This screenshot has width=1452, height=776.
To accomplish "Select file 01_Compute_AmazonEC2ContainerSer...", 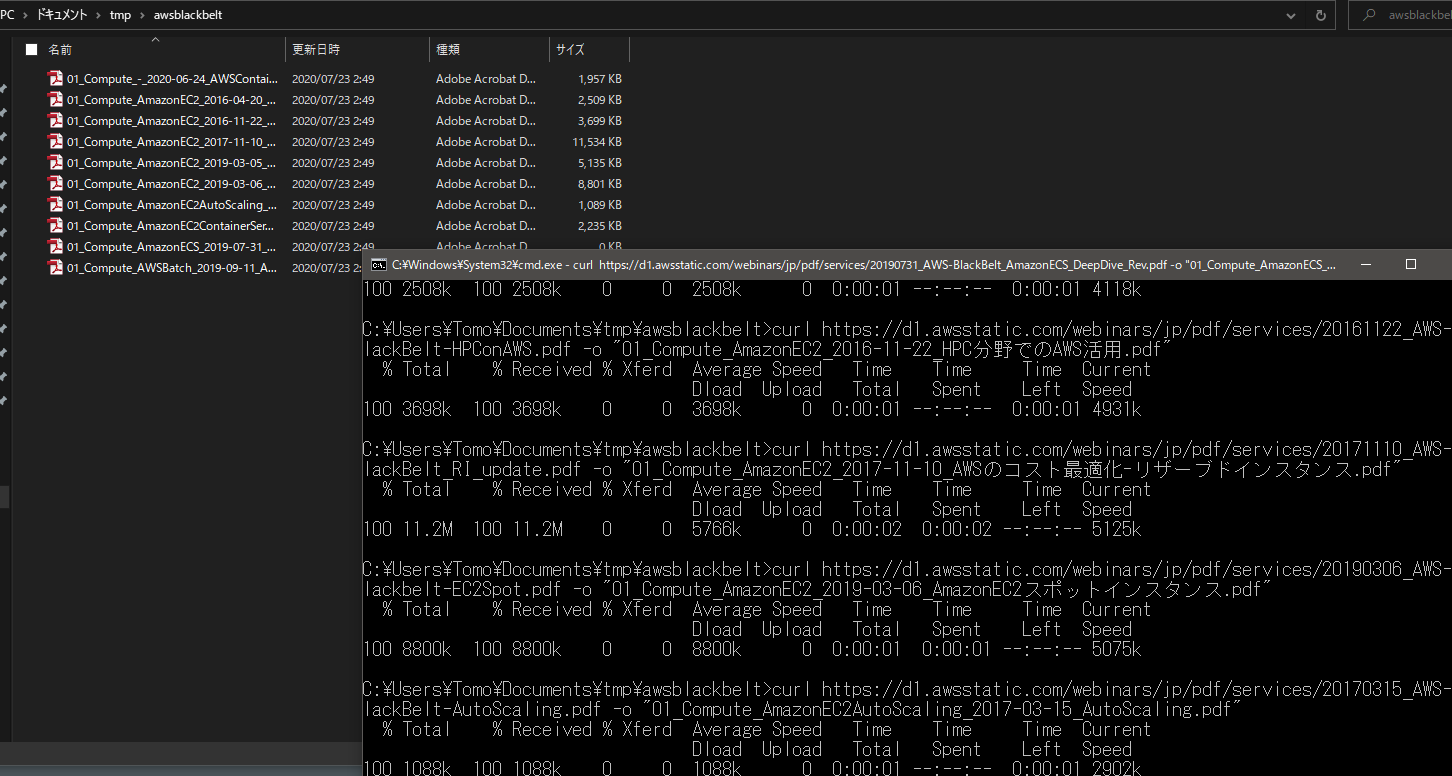I will tap(171, 225).
